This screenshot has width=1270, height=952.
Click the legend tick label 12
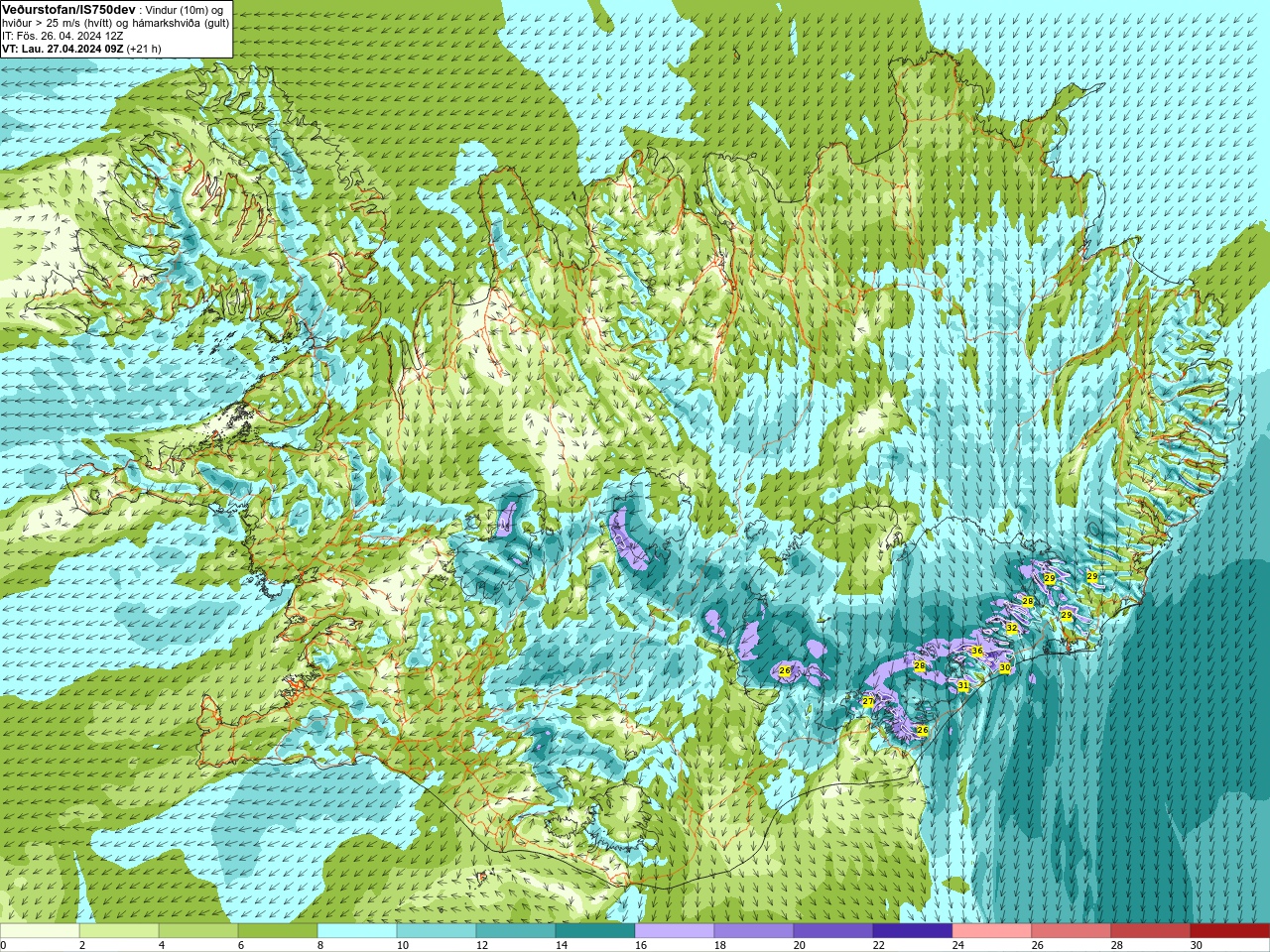coord(482,945)
